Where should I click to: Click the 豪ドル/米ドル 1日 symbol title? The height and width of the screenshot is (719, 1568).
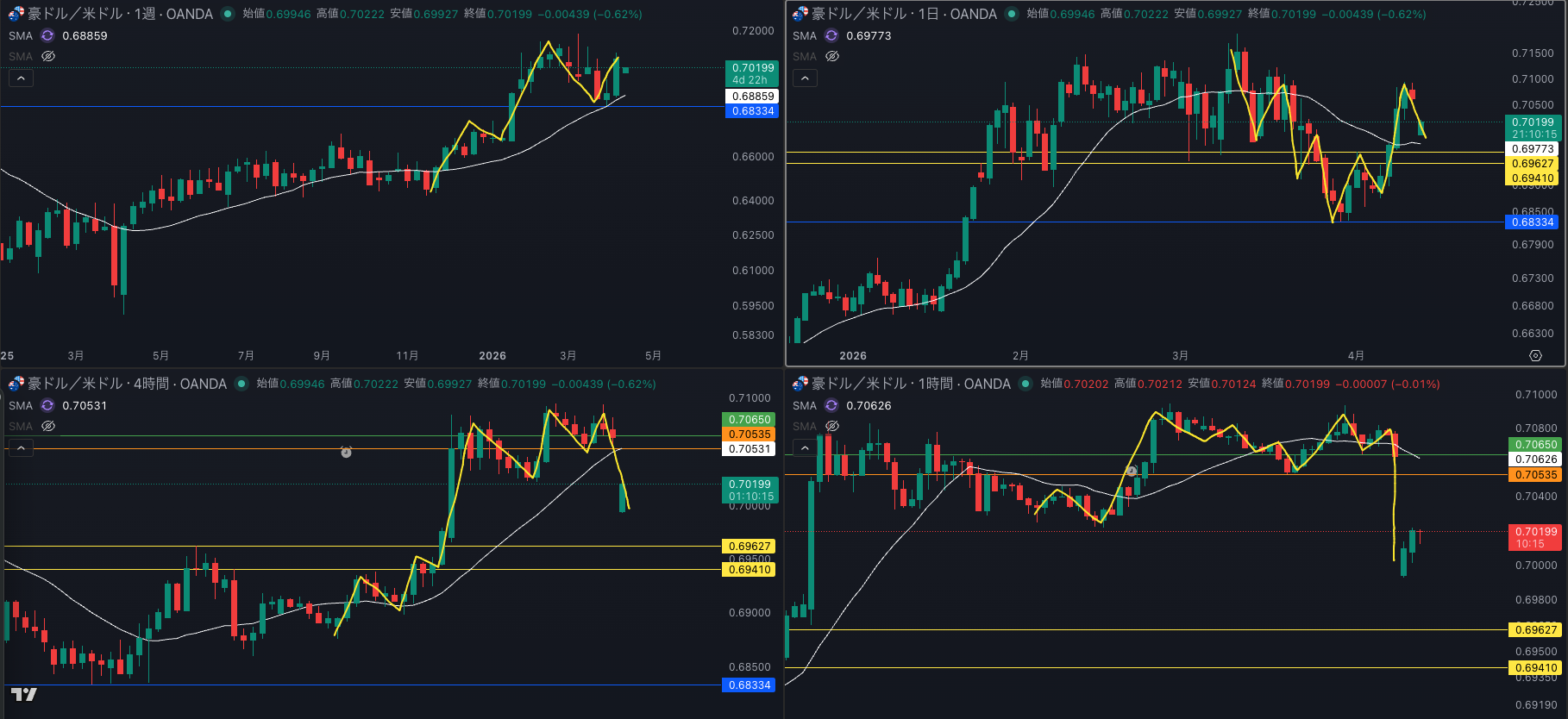[x=904, y=14]
